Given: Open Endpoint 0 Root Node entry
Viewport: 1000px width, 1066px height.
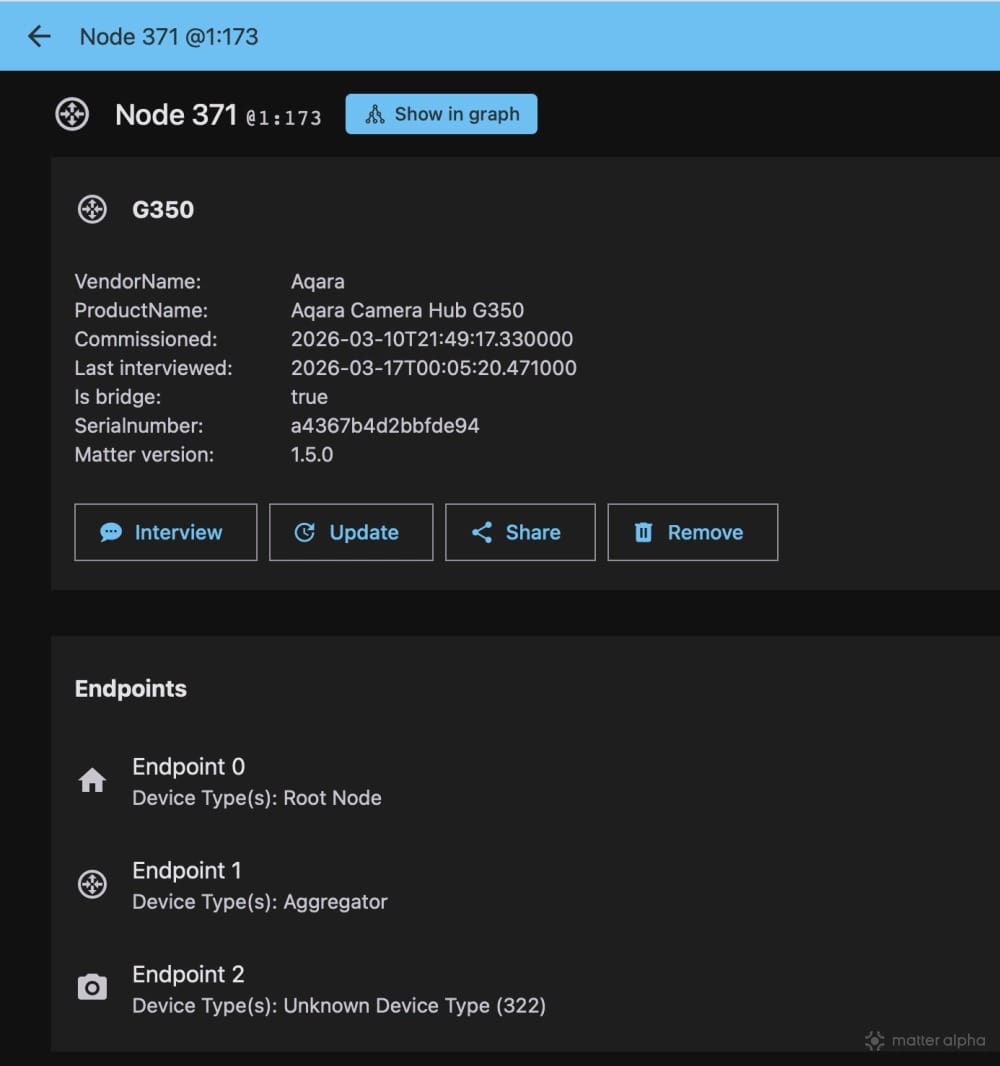Looking at the screenshot, I should [257, 782].
